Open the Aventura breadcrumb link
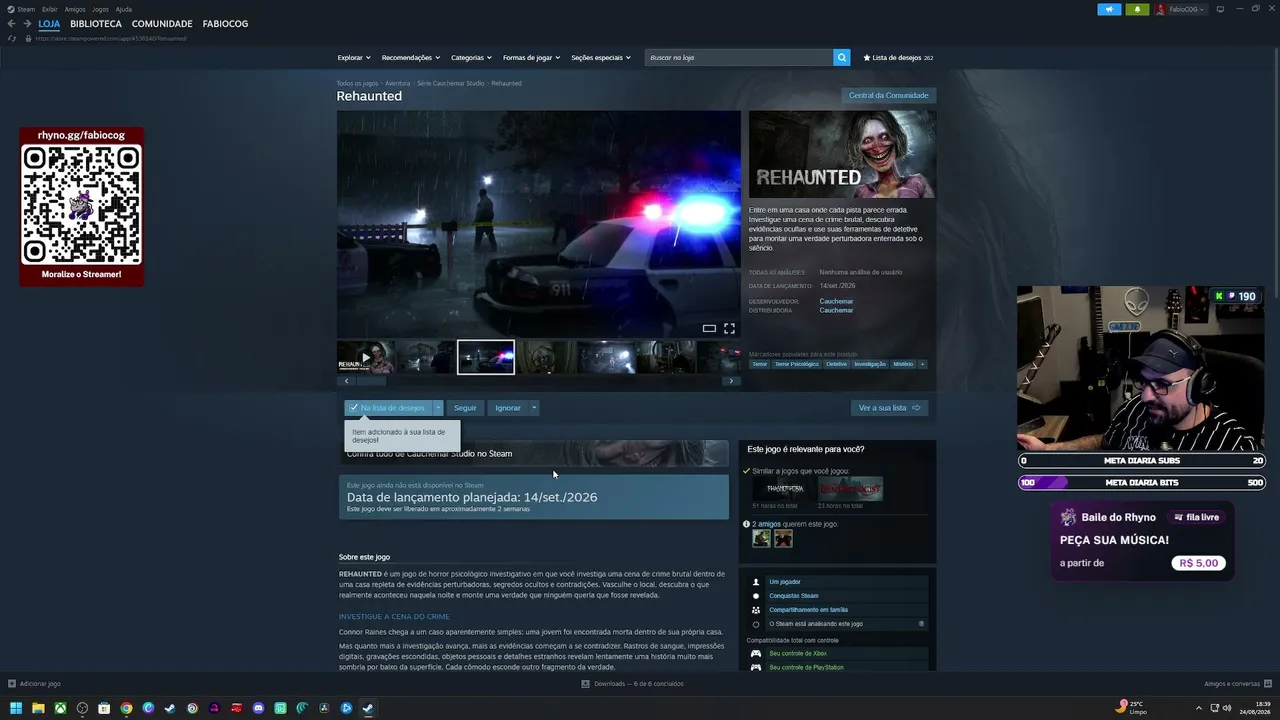This screenshot has width=1280, height=720. tap(397, 83)
